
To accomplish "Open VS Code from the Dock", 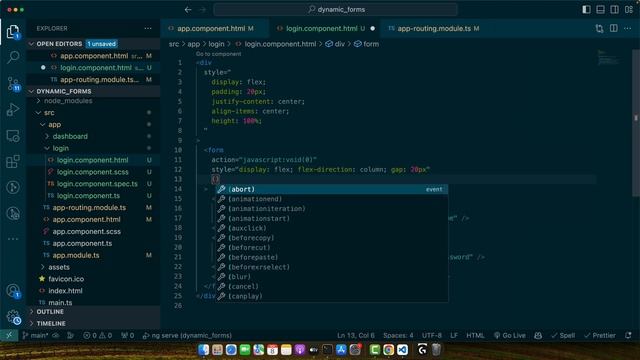I will 402,350.
